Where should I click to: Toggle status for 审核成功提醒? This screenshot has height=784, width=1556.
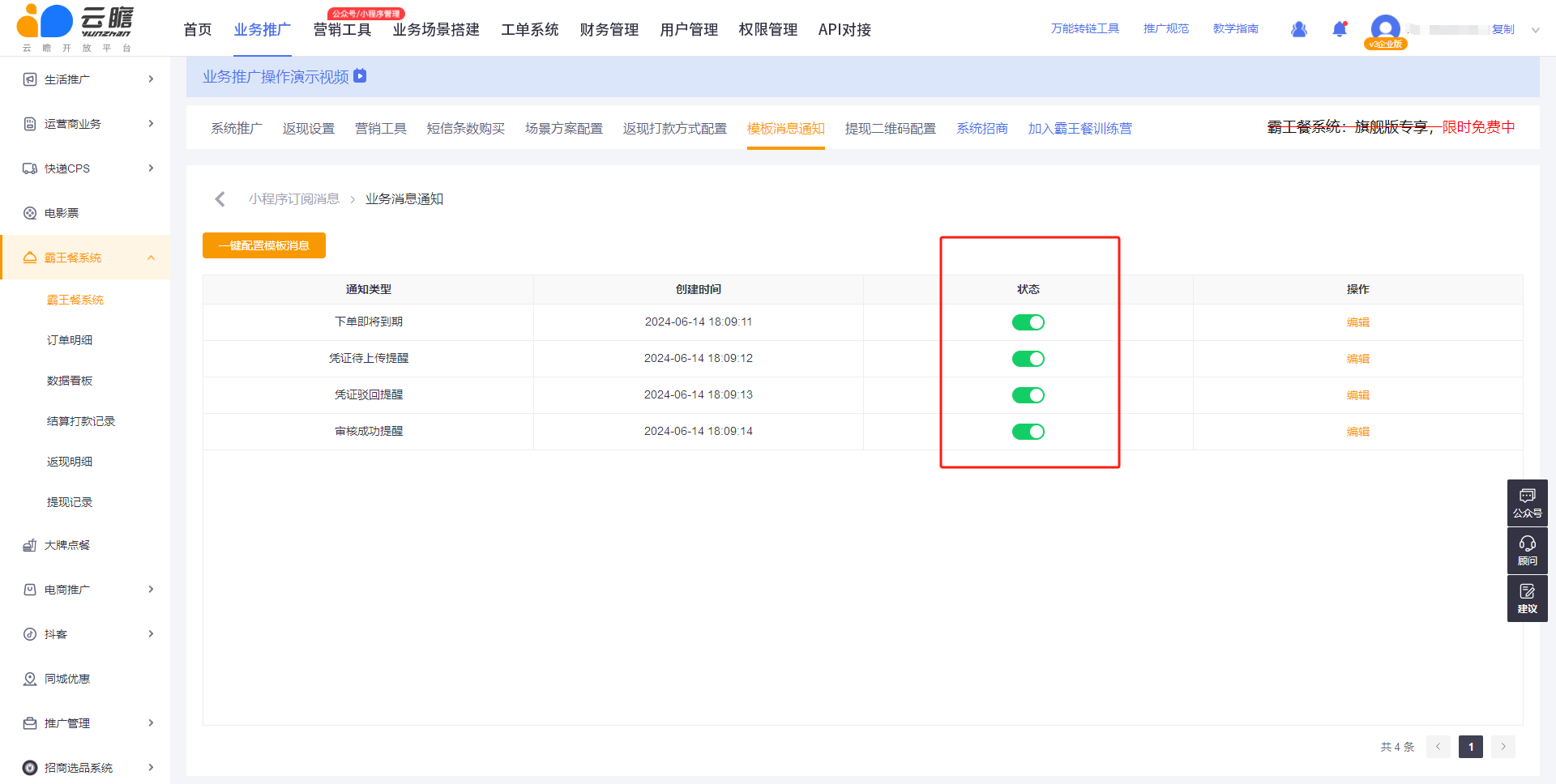(1028, 432)
